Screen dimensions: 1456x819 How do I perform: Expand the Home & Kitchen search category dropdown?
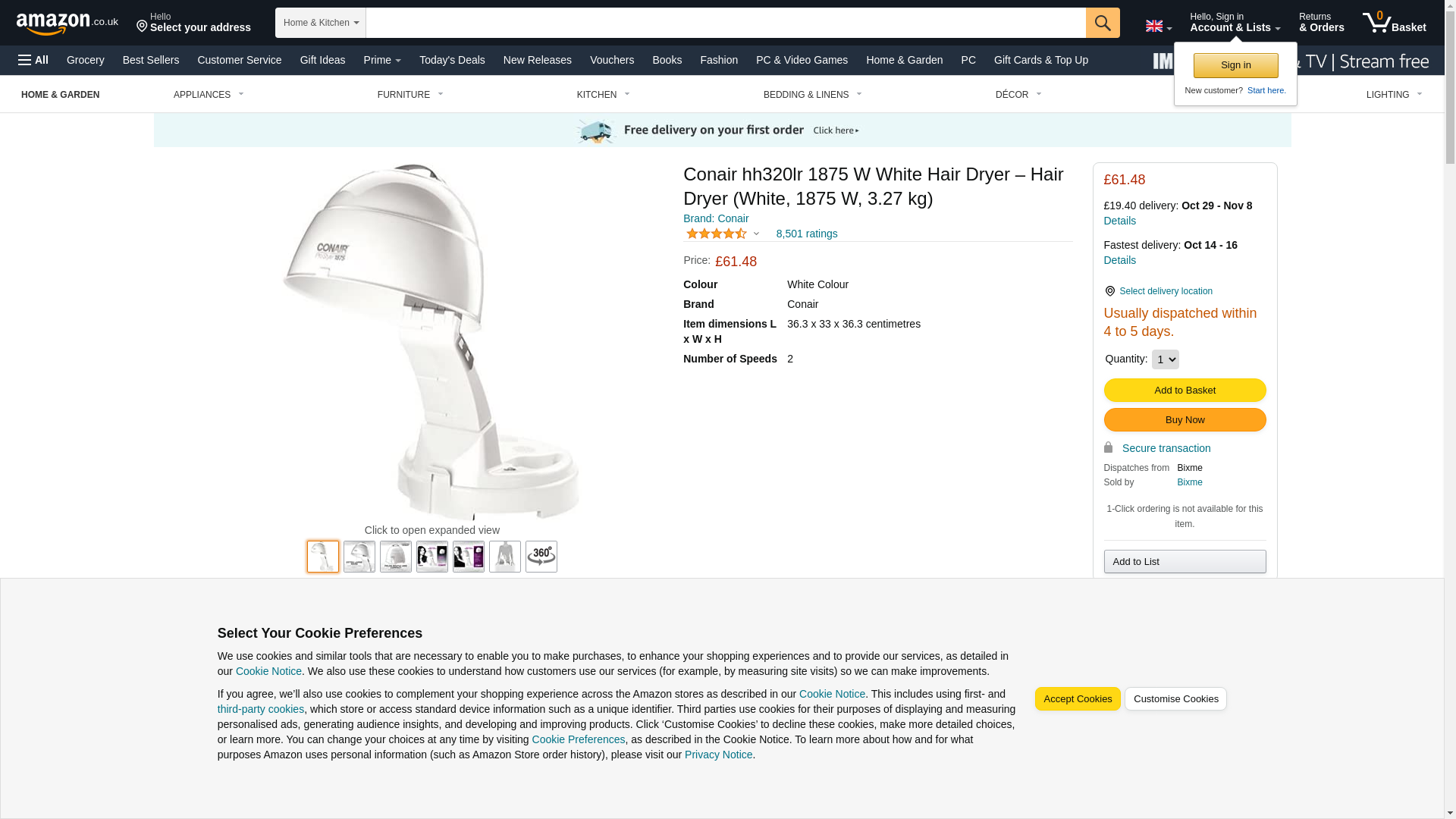[321, 23]
